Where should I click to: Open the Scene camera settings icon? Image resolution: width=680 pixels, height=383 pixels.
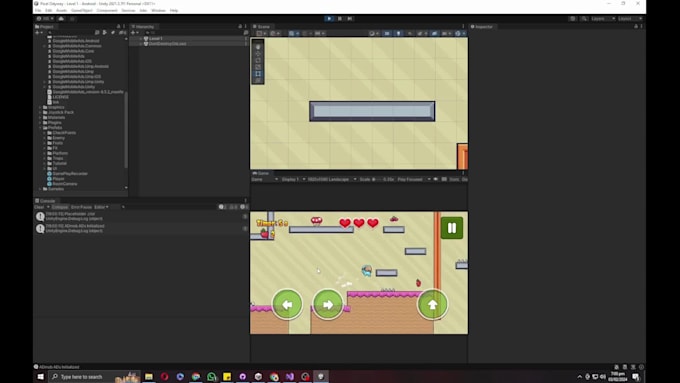tap(446, 33)
